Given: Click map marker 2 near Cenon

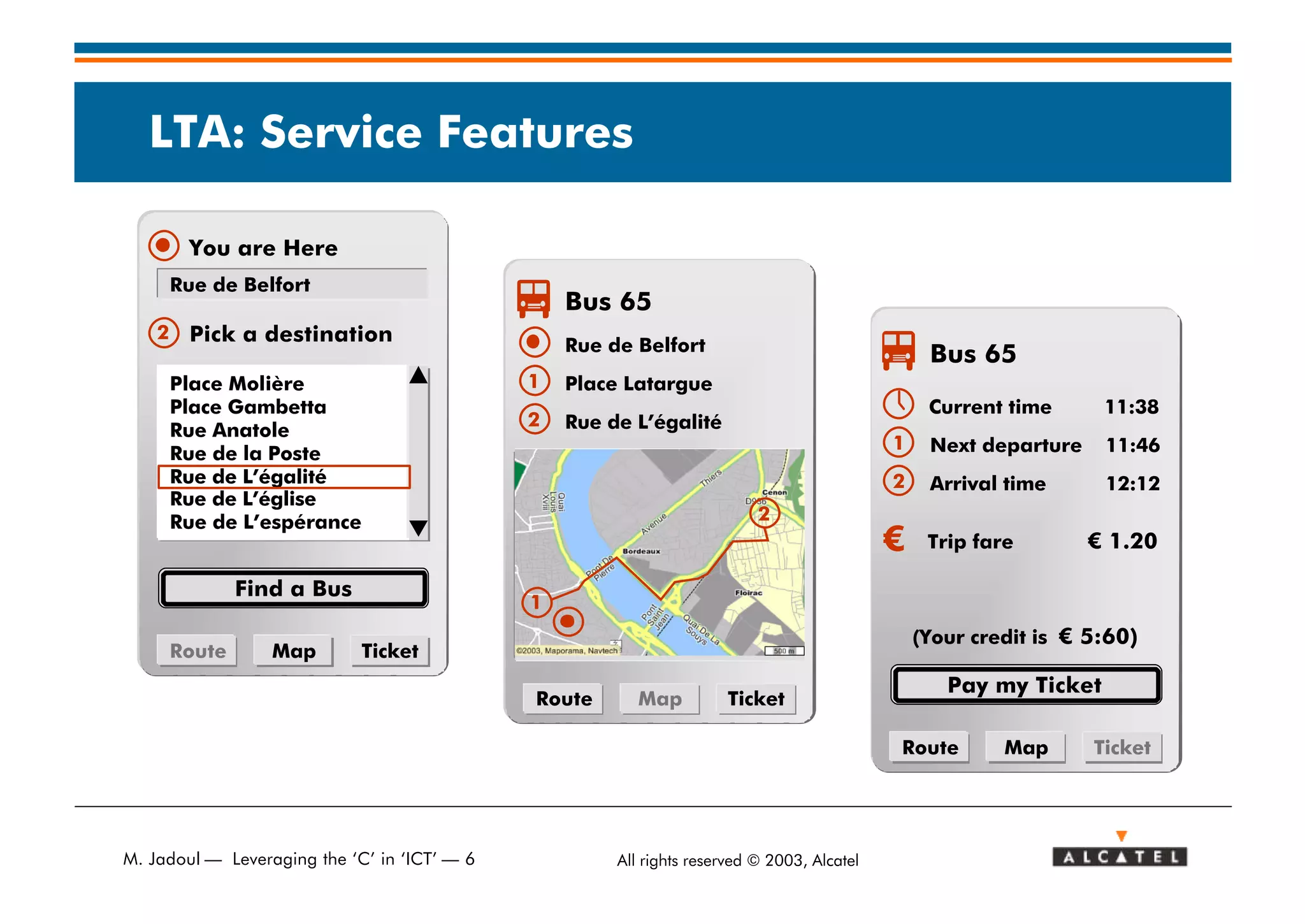Looking at the screenshot, I should tap(764, 514).
